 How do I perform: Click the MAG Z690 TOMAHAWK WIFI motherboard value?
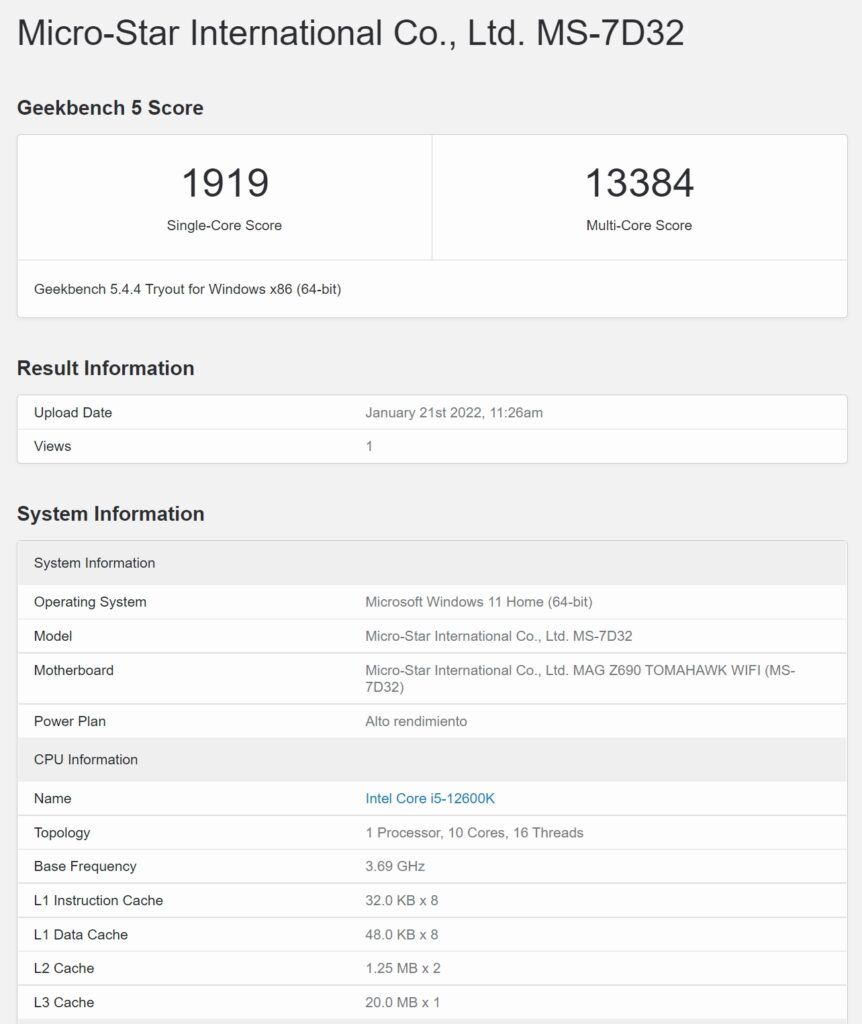[580, 679]
